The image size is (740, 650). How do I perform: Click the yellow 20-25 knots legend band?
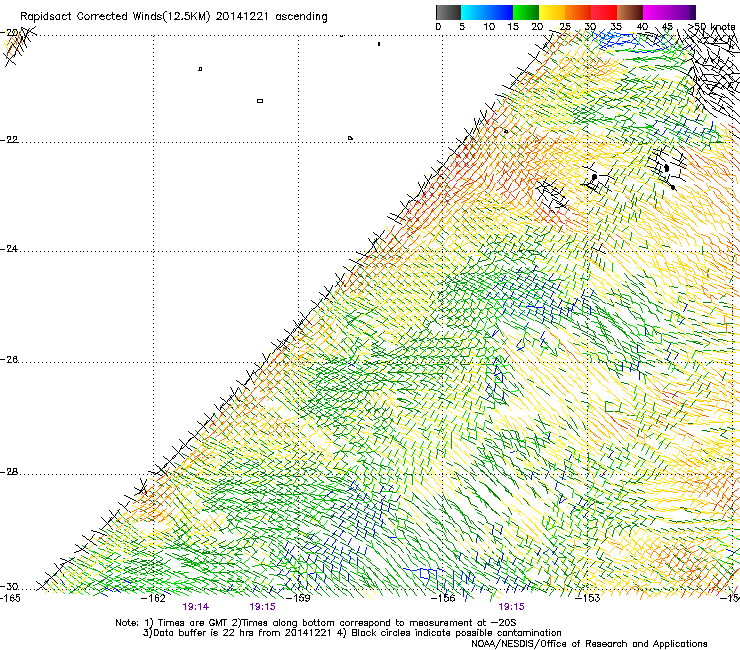(552, 12)
